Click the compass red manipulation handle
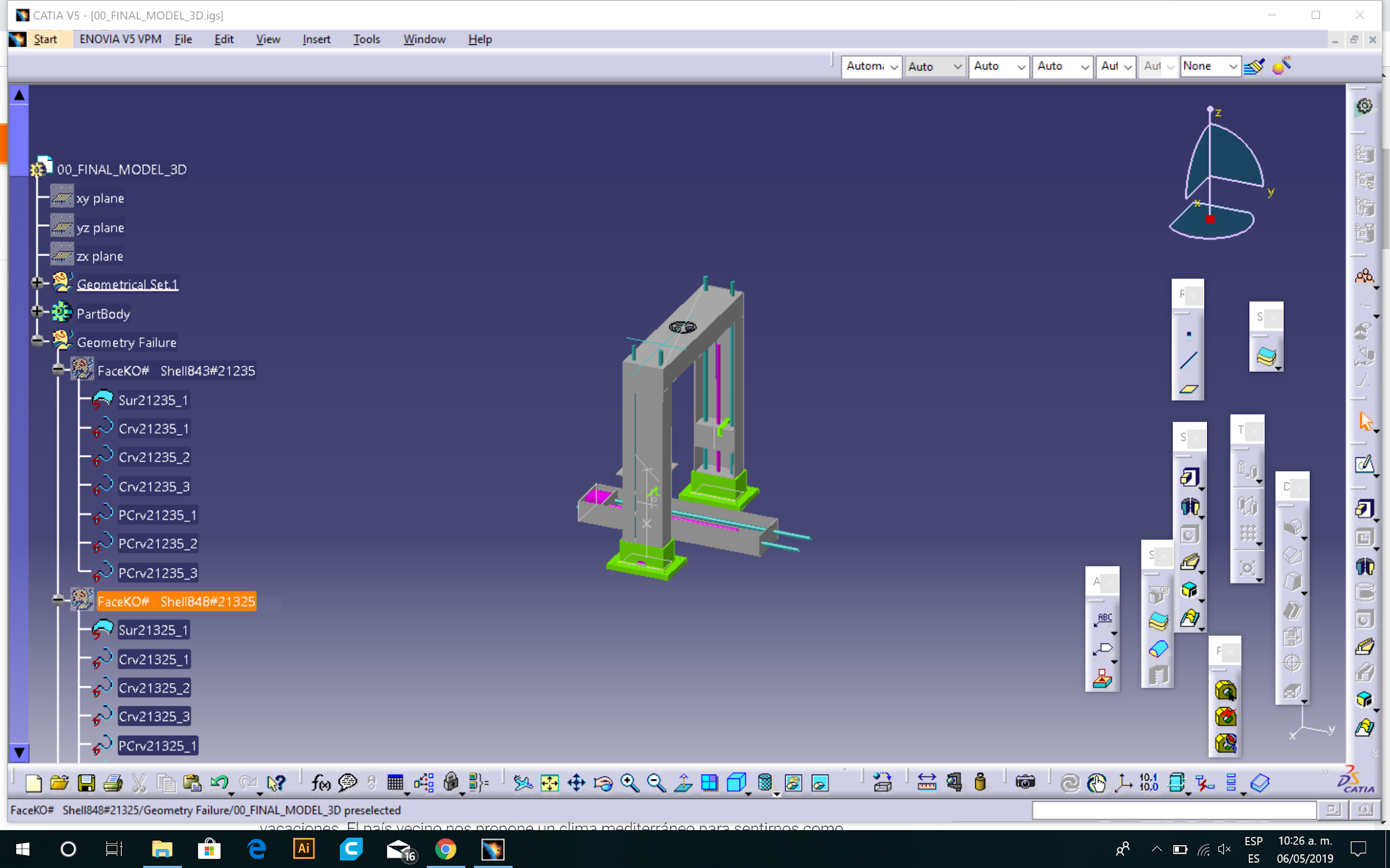 coord(1210,220)
